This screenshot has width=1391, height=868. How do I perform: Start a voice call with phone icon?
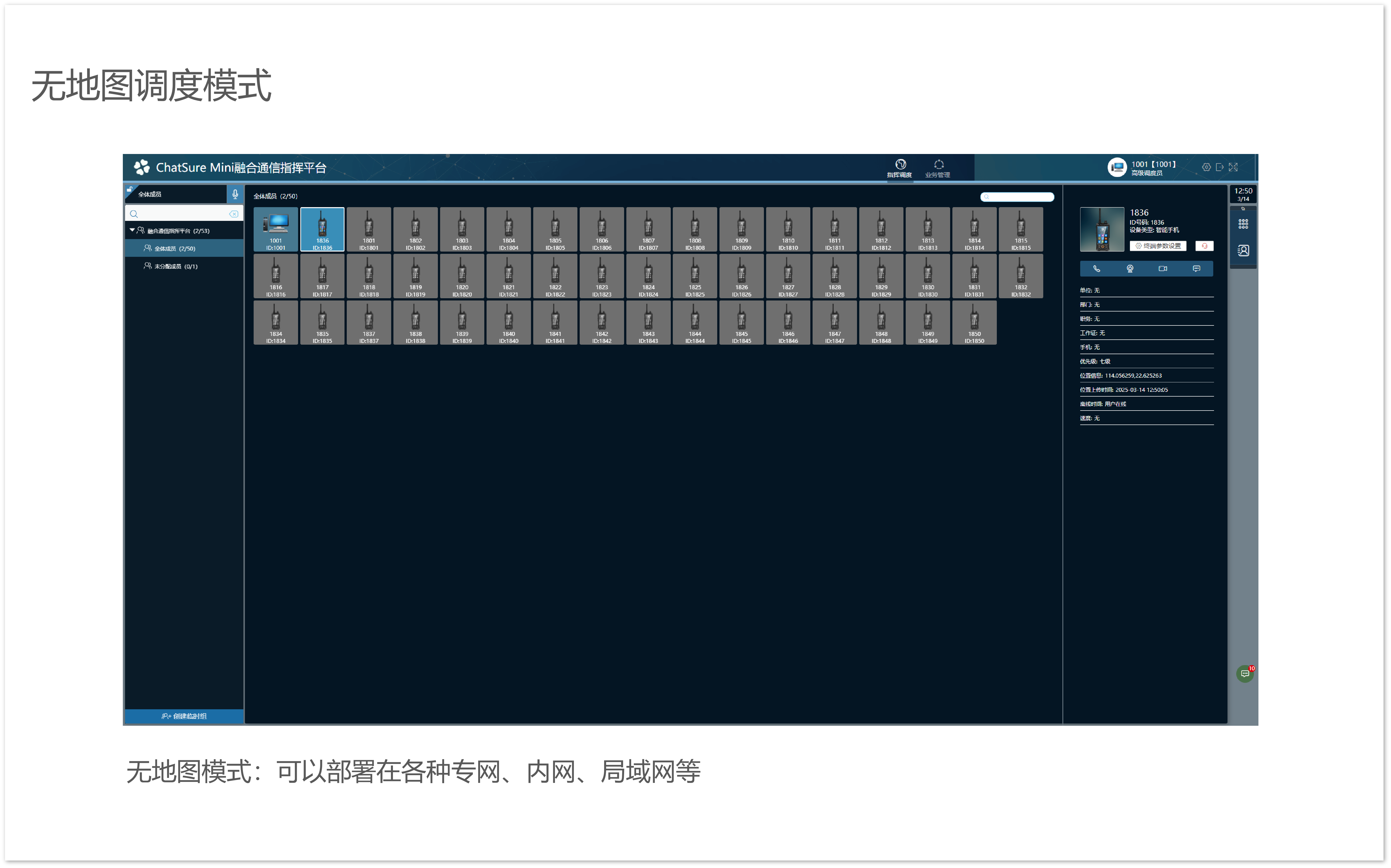(x=1096, y=269)
